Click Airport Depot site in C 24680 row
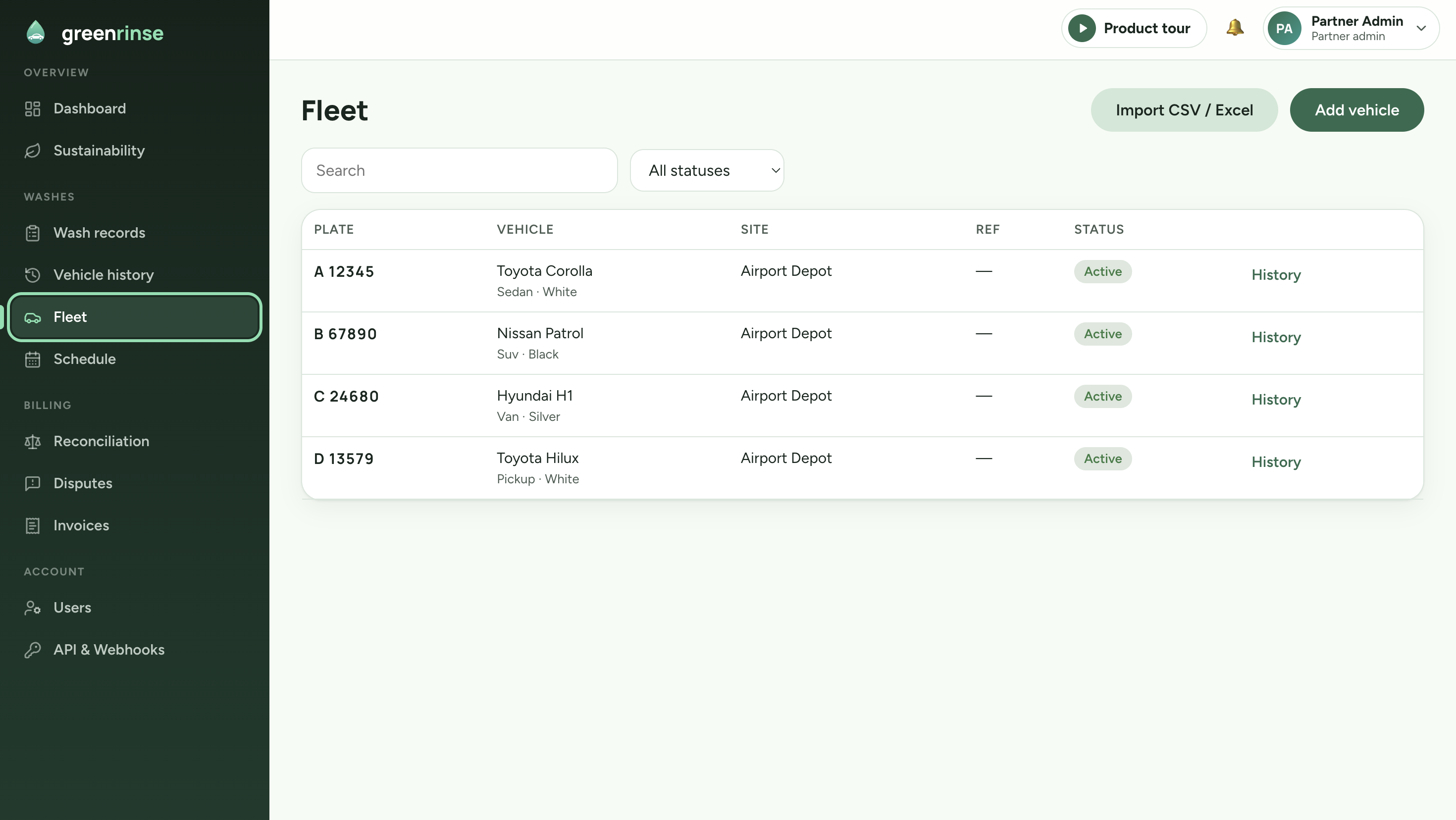 pyautogui.click(x=786, y=396)
